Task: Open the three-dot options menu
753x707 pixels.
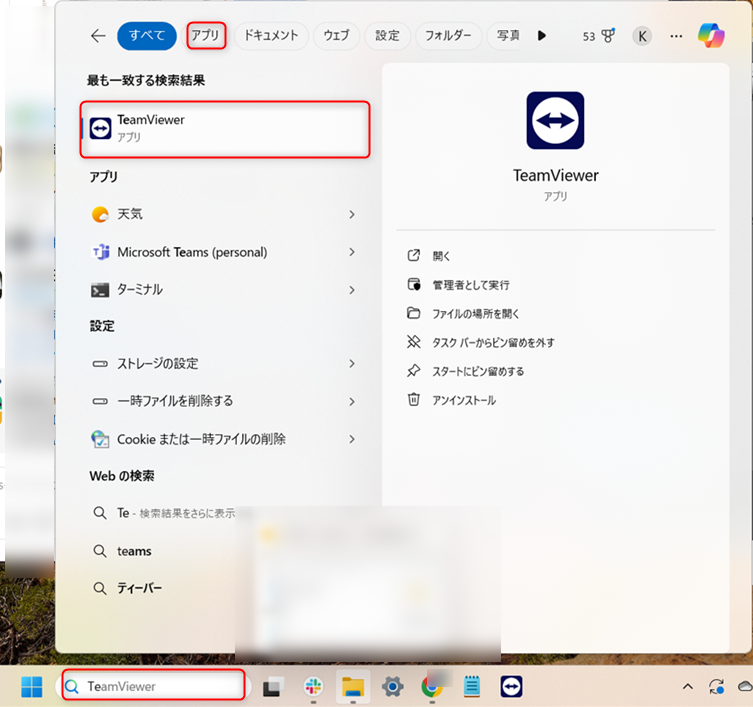Action: coord(676,36)
